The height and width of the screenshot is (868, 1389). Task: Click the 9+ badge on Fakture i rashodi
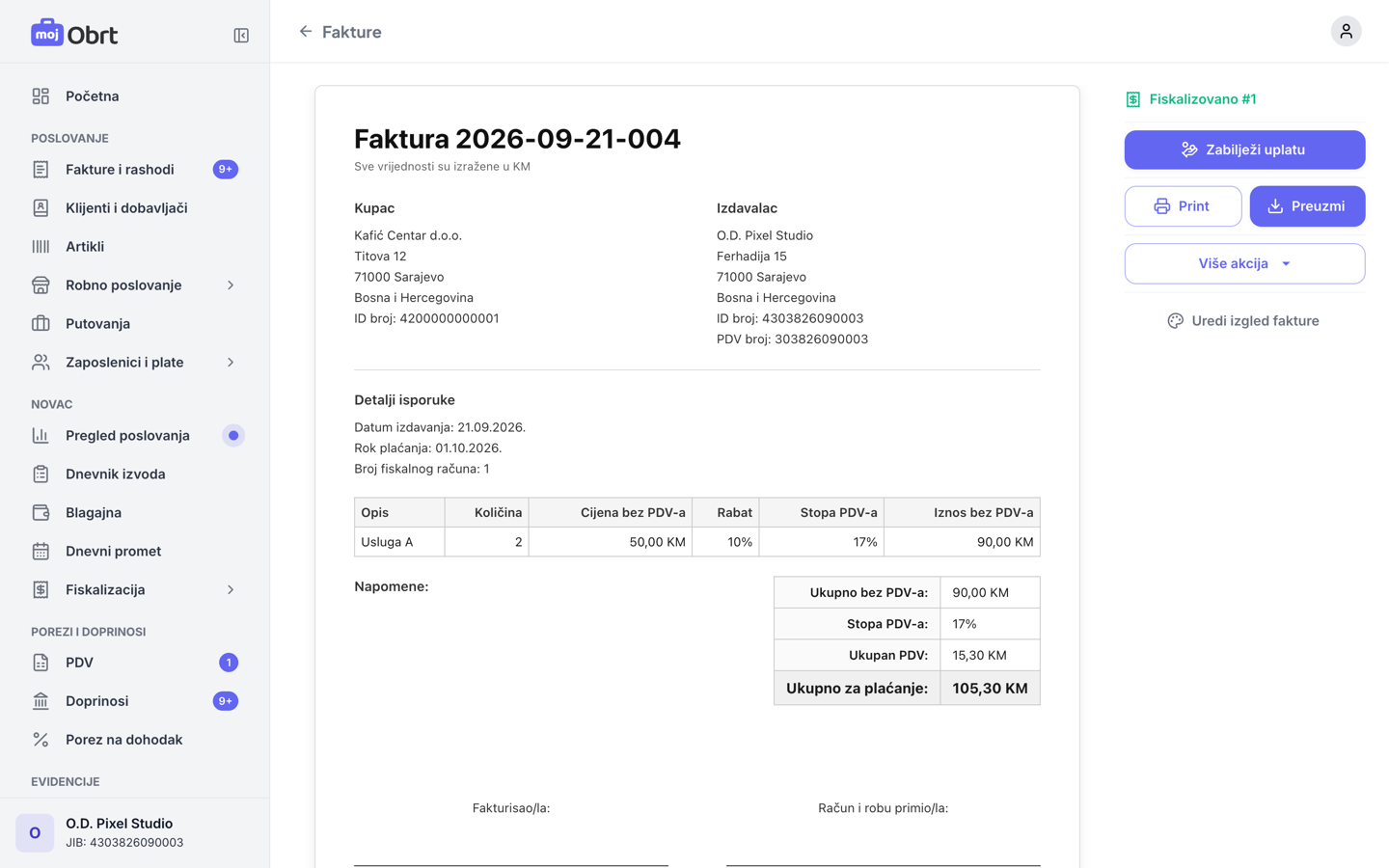click(x=225, y=170)
